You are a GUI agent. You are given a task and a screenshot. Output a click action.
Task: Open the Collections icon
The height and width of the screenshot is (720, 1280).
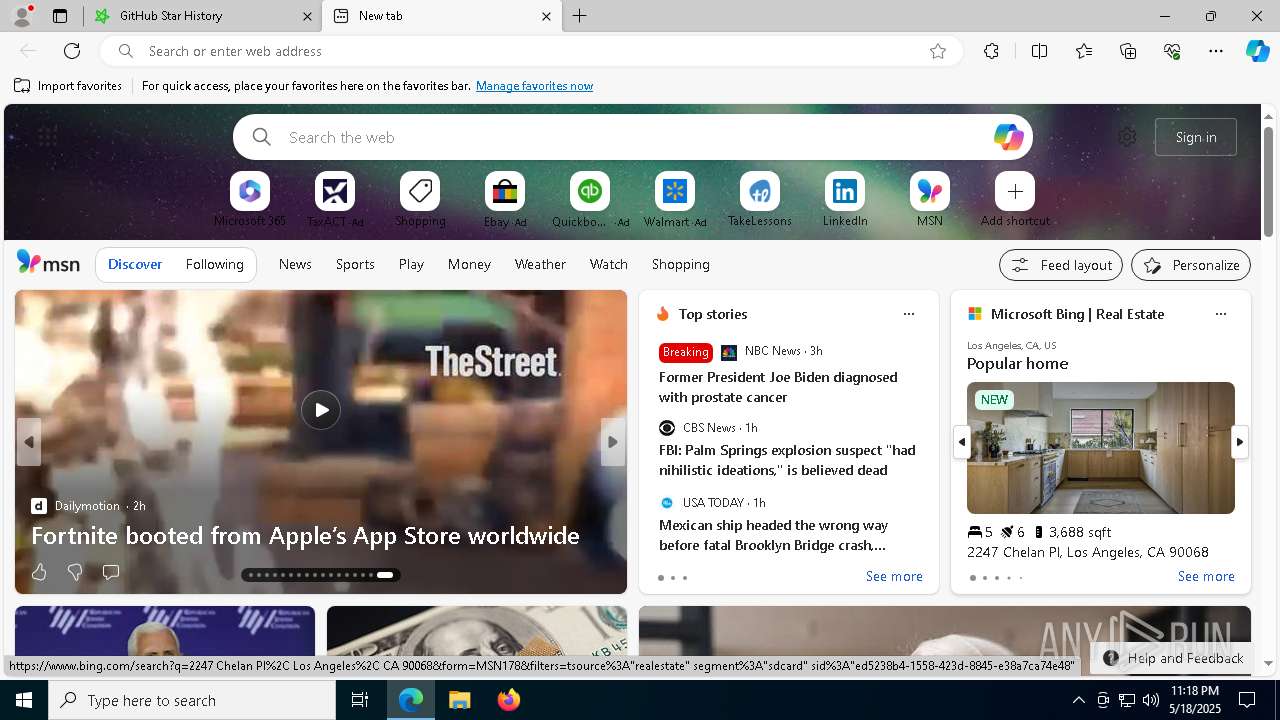[1128, 51]
